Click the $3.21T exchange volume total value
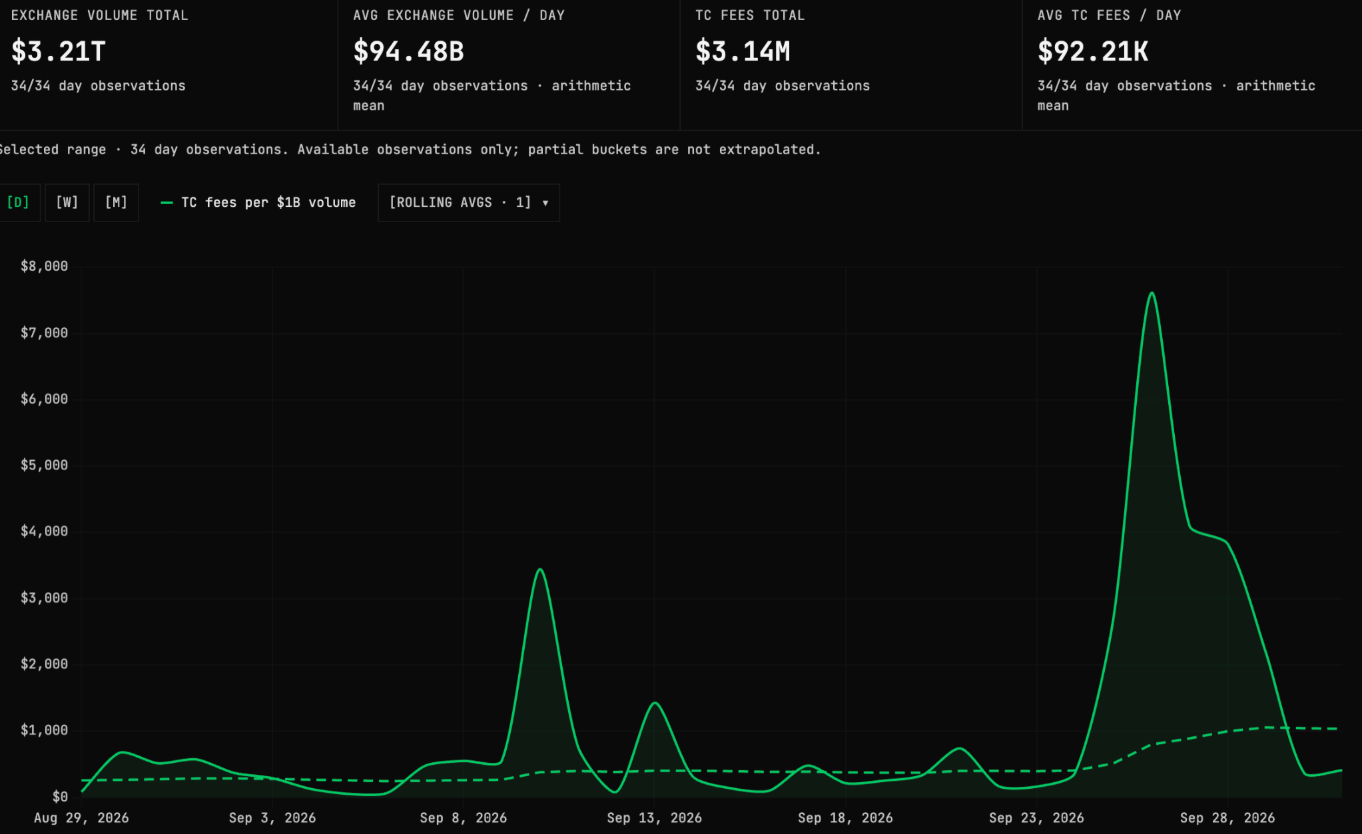1362x834 pixels. click(58, 50)
